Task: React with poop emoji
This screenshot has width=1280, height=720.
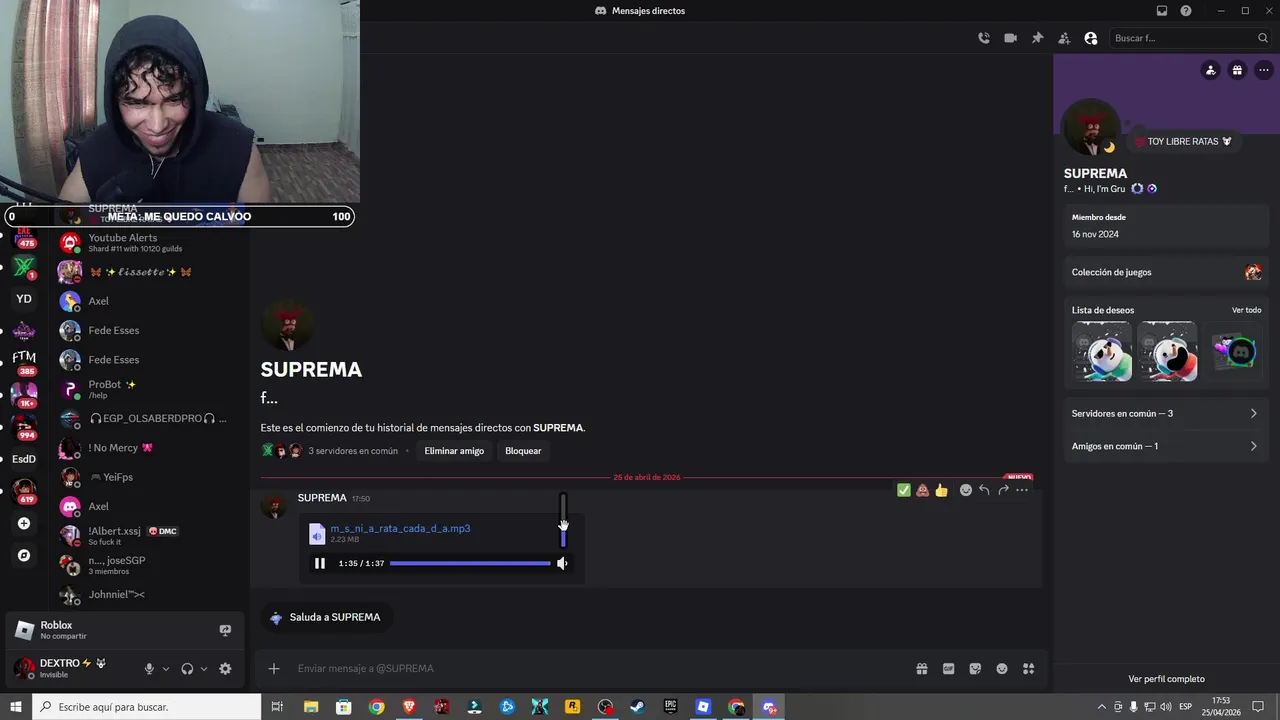Action: pos(923,490)
